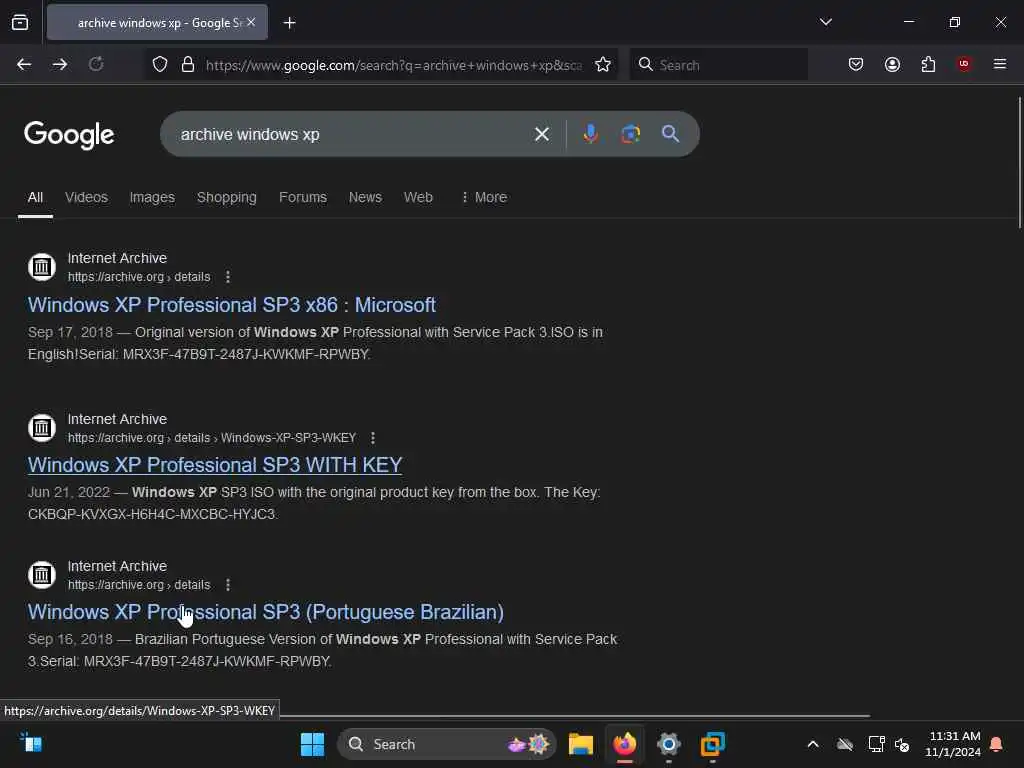1024x768 pixels.
Task: Open tracking protection shield panel
Action: [x=160, y=64]
